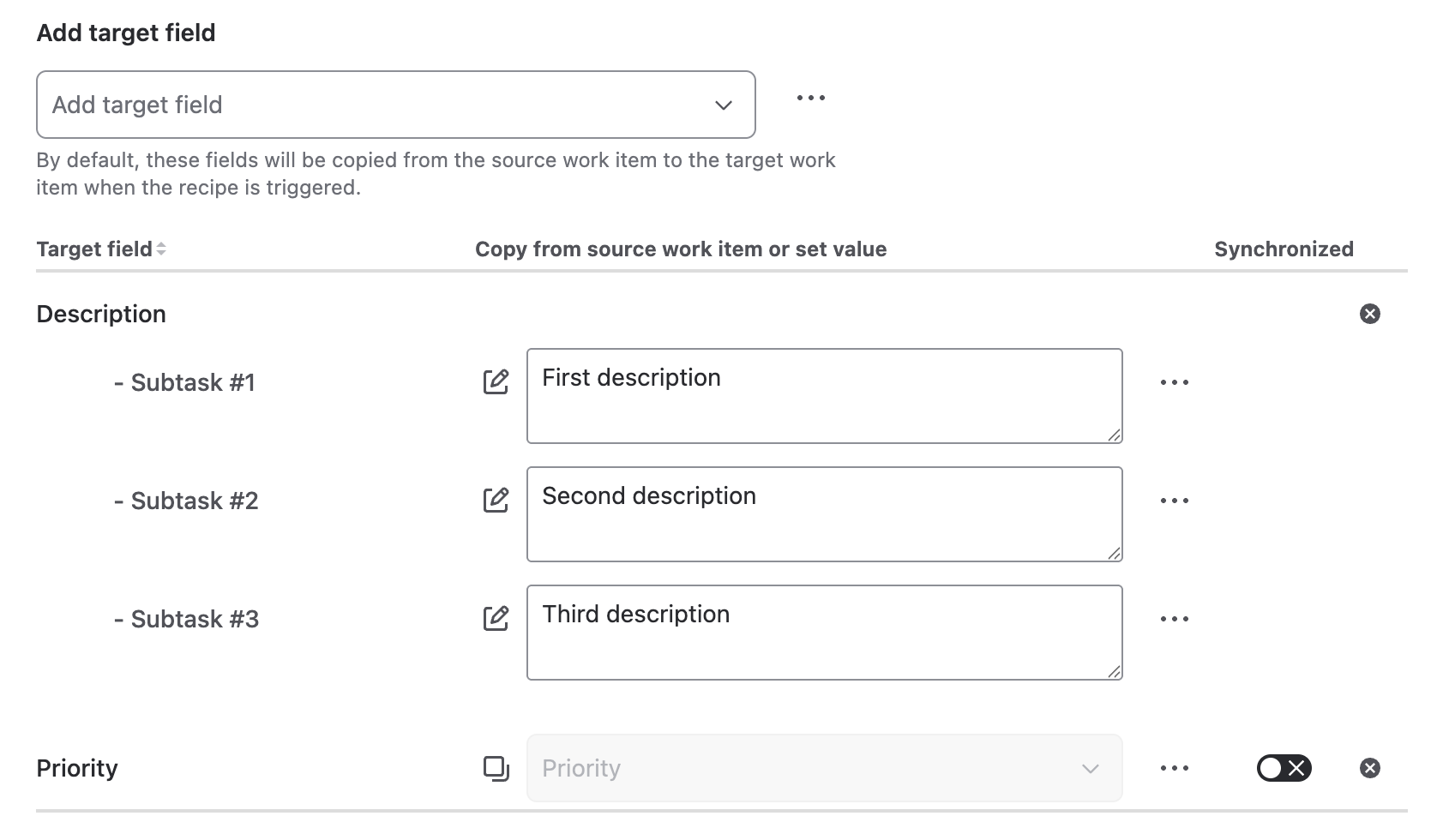Viewport: 1449px width, 840px height.
Task: Open the Add target field dropdown
Action: pos(395,105)
